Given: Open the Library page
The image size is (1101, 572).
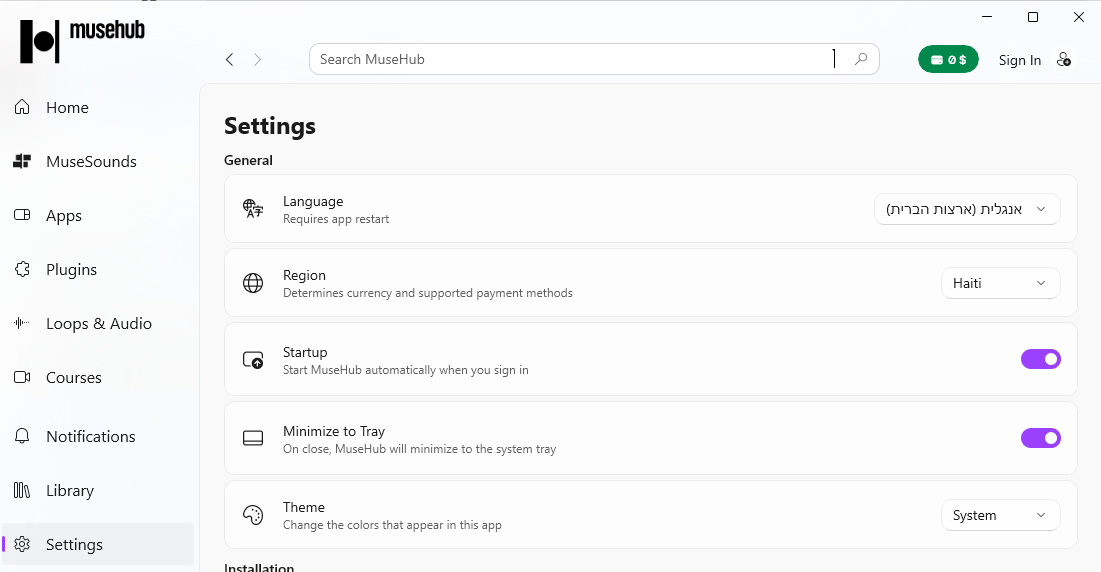Looking at the screenshot, I should [x=98, y=491].
